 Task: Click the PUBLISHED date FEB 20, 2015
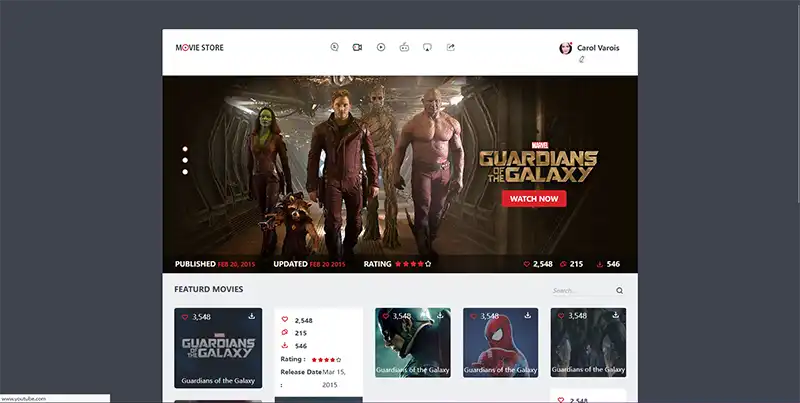(236, 264)
